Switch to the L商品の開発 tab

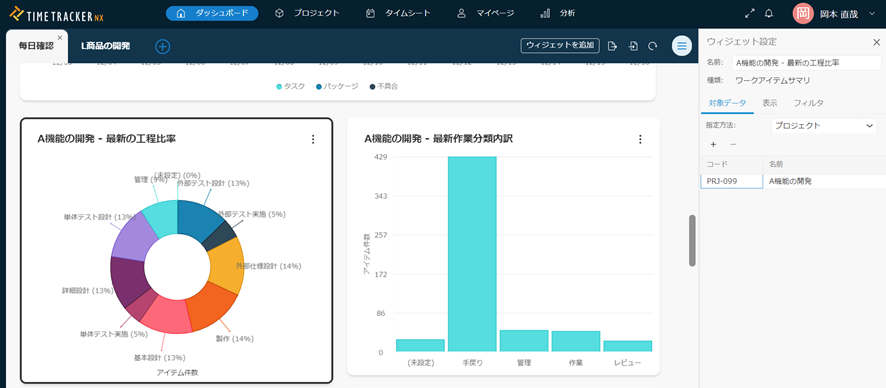(x=106, y=46)
